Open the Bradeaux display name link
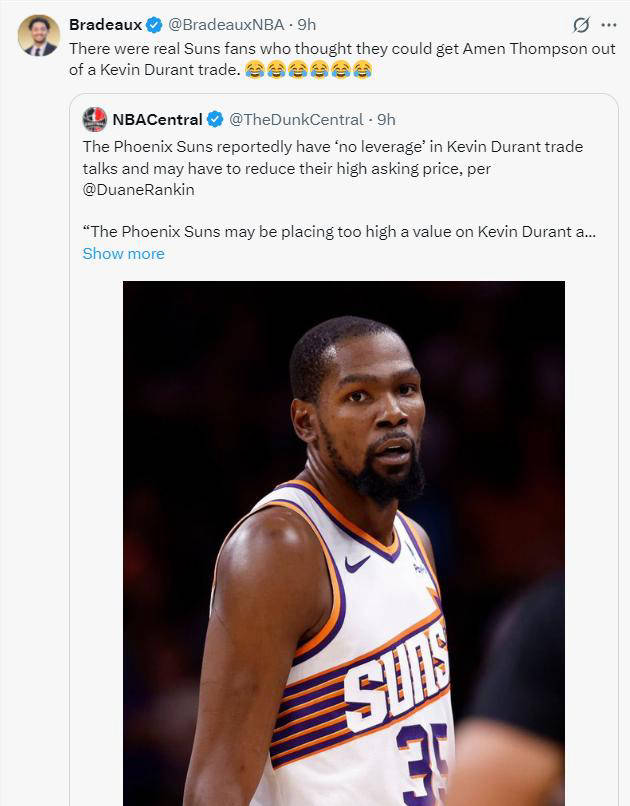The height and width of the screenshot is (806, 630). [x=105, y=25]
